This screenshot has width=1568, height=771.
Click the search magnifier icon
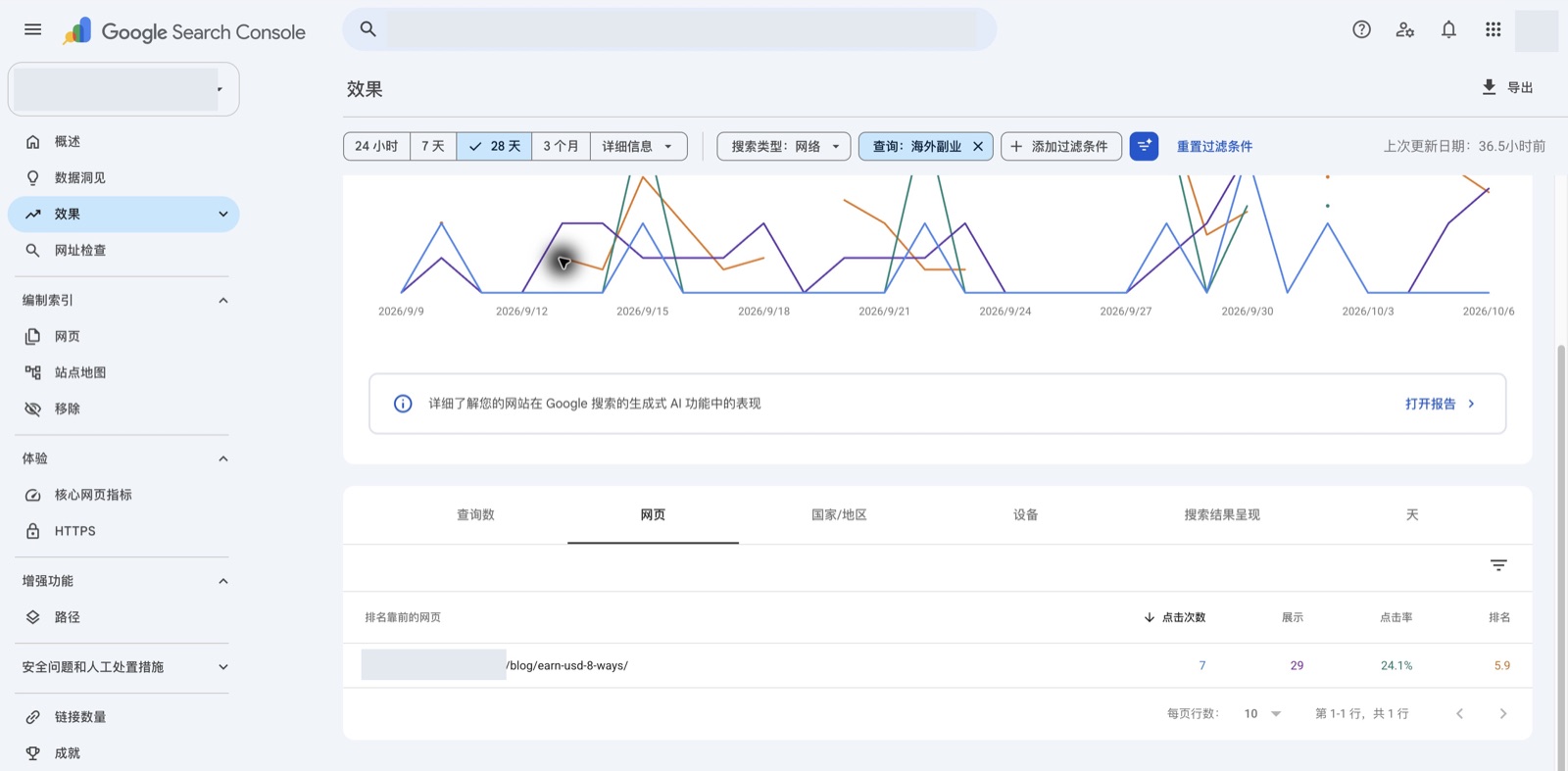pyautogui.click(x=368, y=29)
